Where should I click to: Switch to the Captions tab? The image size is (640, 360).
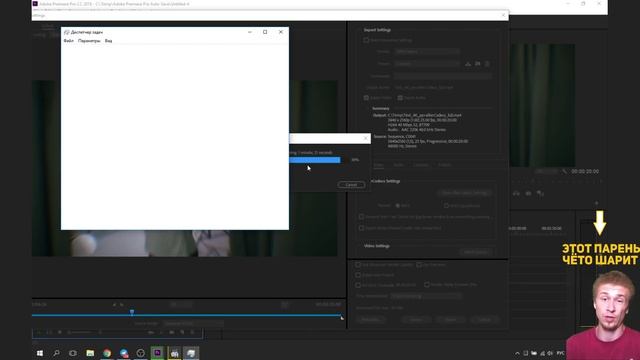pos(421,165)
